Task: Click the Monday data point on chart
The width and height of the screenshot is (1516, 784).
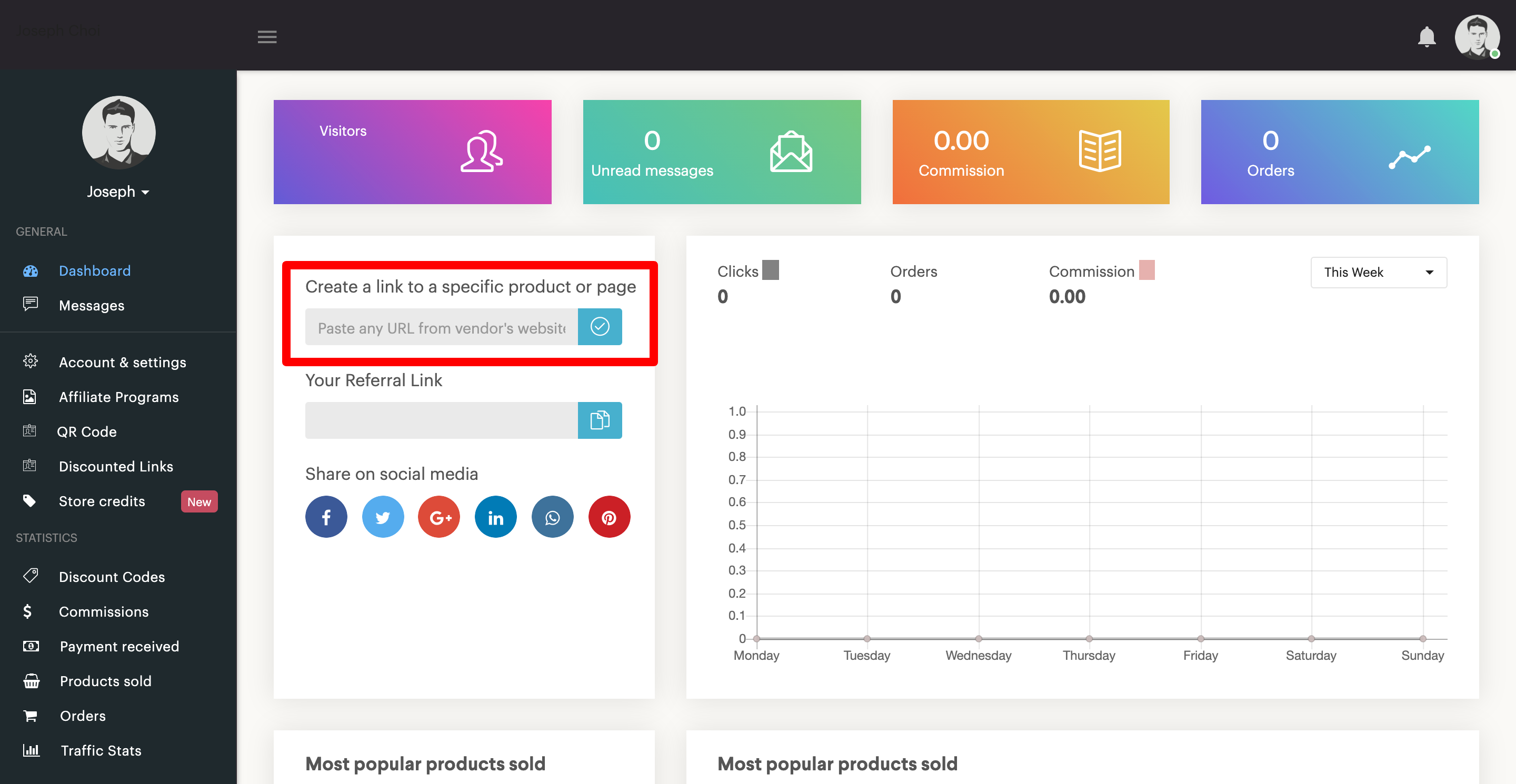Action: (x=757, y=639)
